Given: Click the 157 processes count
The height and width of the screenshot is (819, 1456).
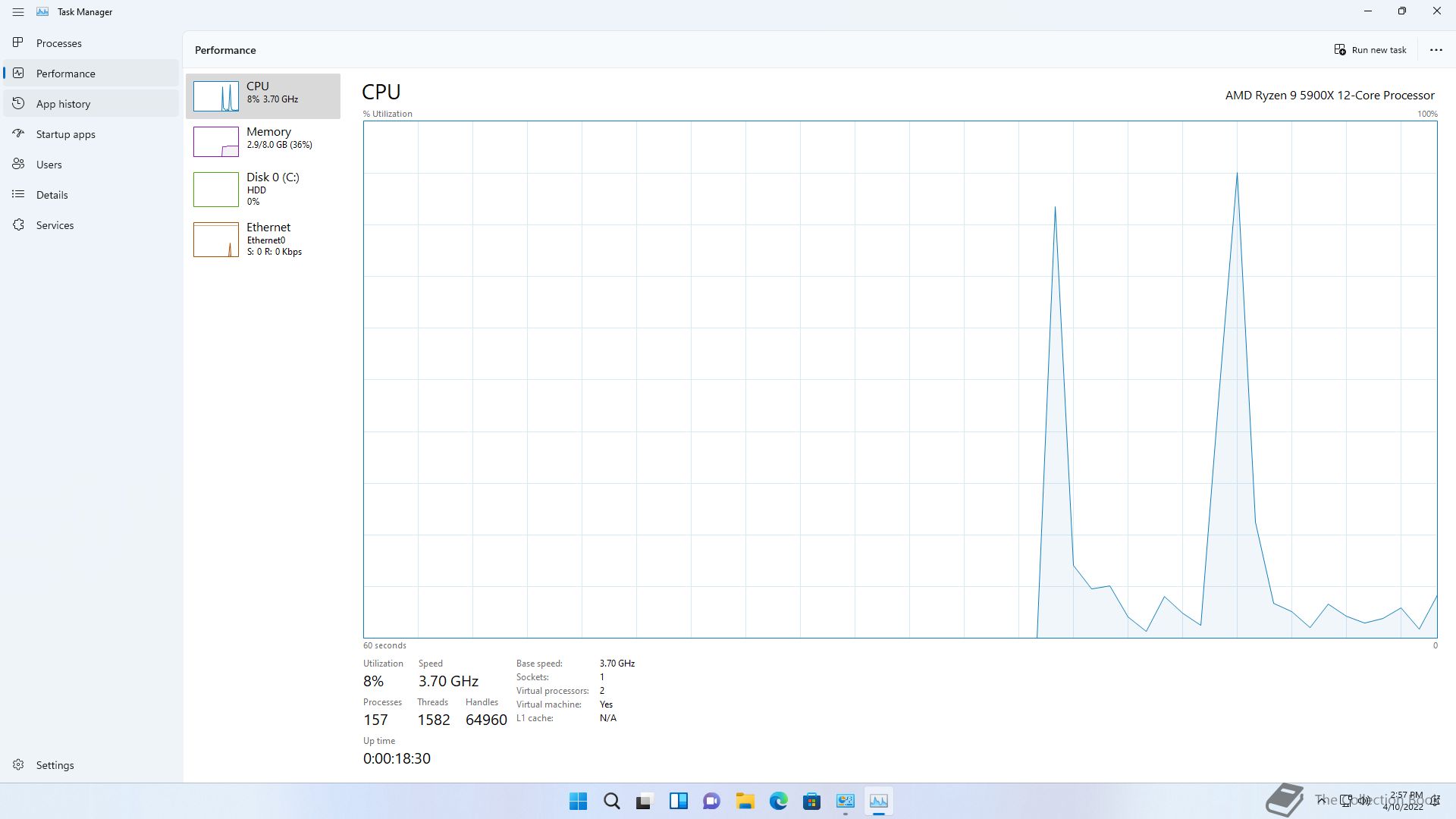Looking at the screenshot, I should 375,720.
